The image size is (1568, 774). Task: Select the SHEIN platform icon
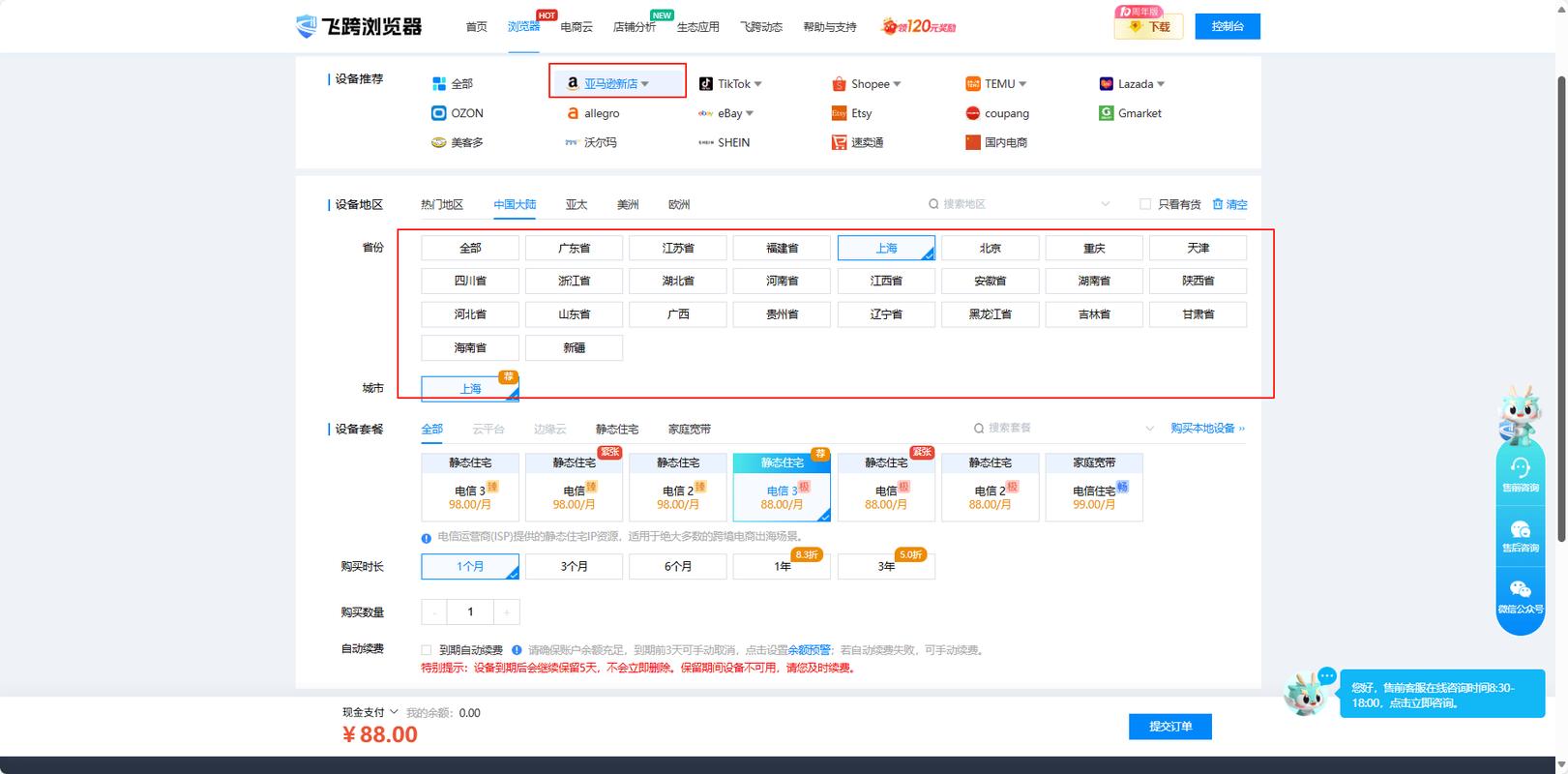[706, 142]
